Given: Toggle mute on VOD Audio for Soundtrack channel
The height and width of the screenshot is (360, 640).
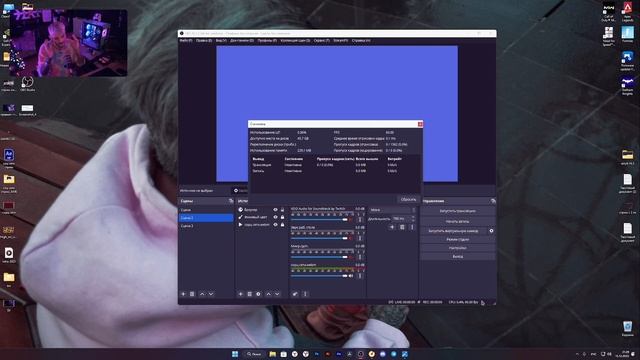Looking at the screenshot, I should 351,220.
